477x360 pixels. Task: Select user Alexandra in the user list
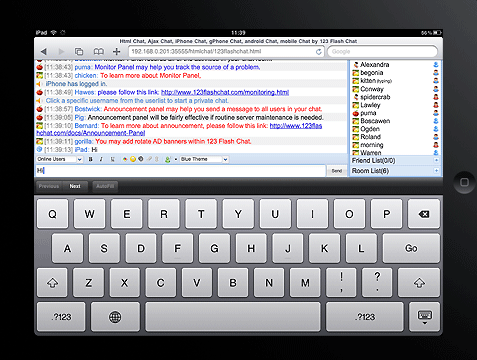click(375, 65)
